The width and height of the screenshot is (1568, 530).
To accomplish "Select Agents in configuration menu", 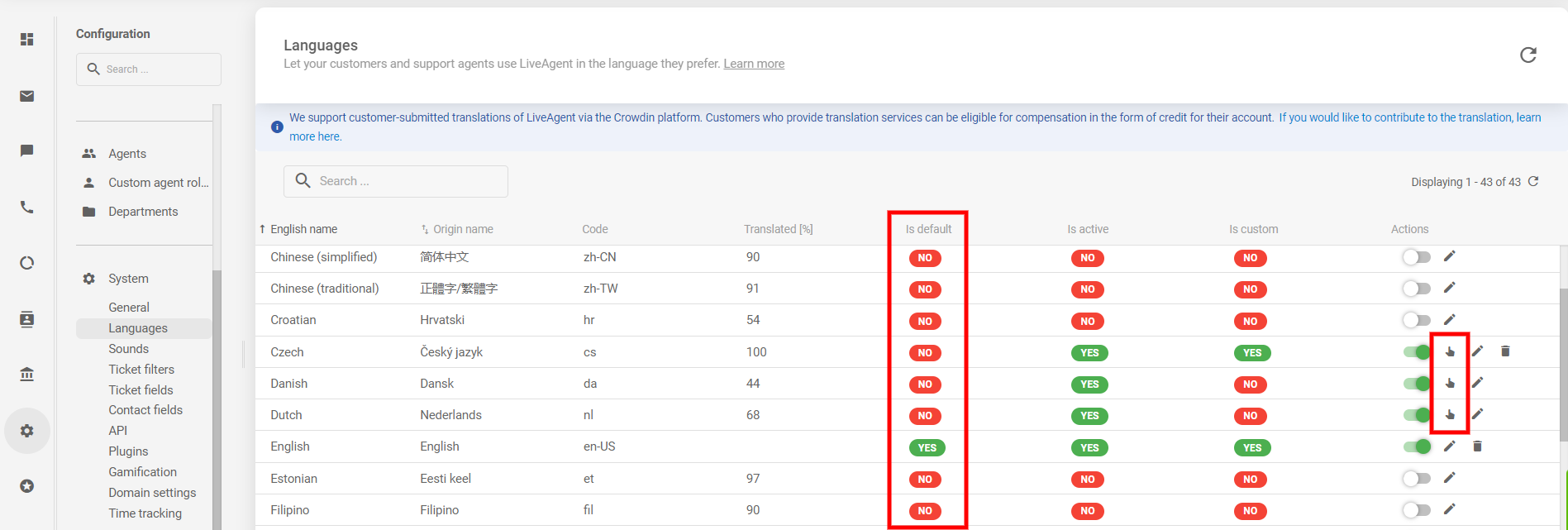I will (127, 154).
